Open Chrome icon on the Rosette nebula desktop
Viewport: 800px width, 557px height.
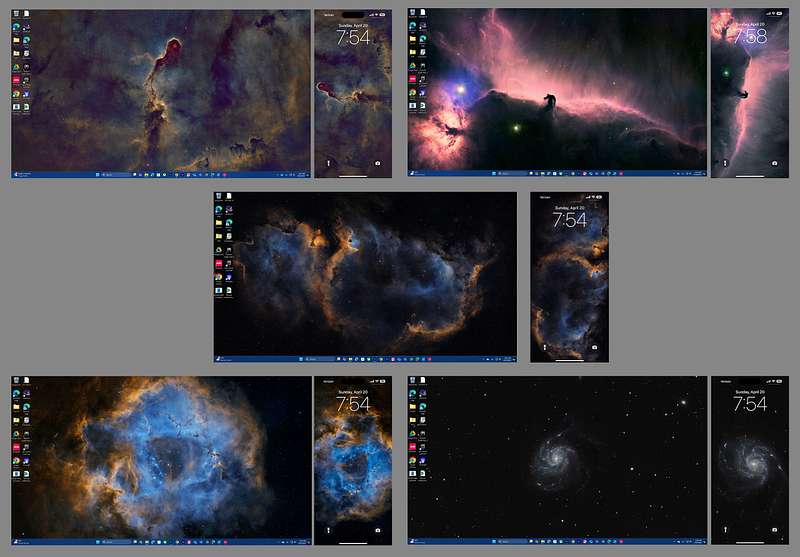[16, 460]
